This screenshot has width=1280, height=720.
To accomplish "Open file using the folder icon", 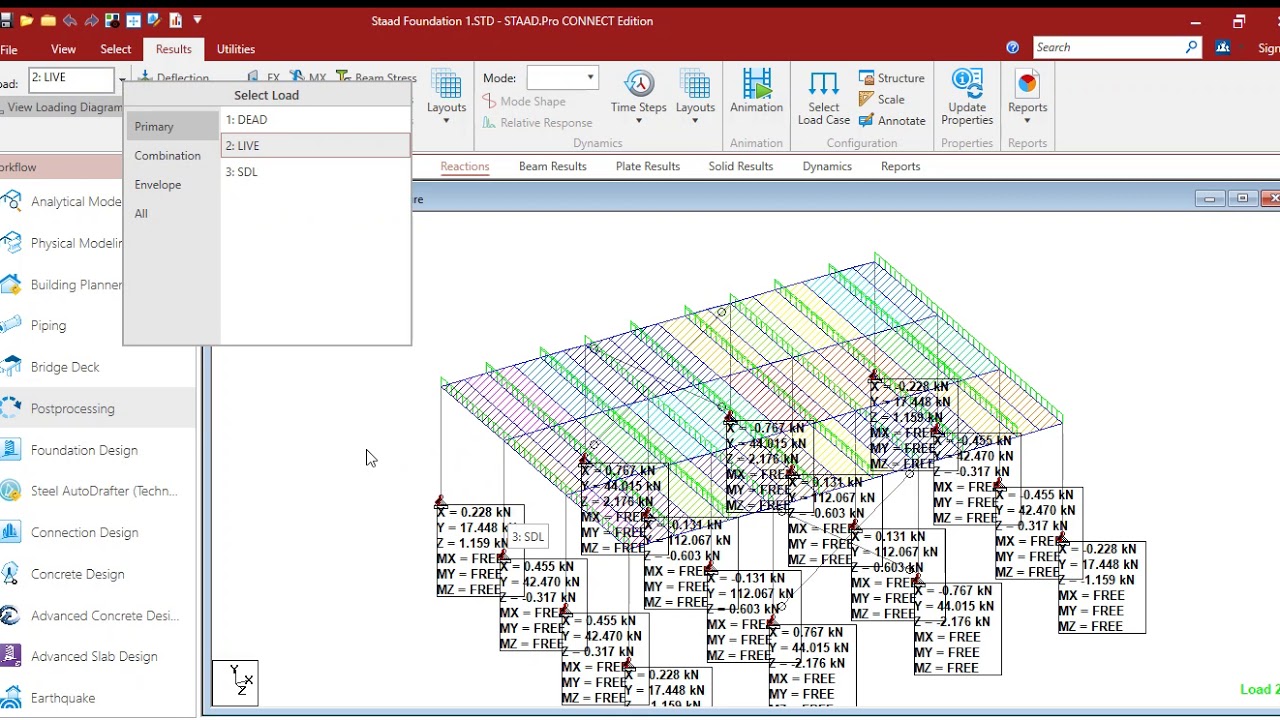I will pos(27,20).
